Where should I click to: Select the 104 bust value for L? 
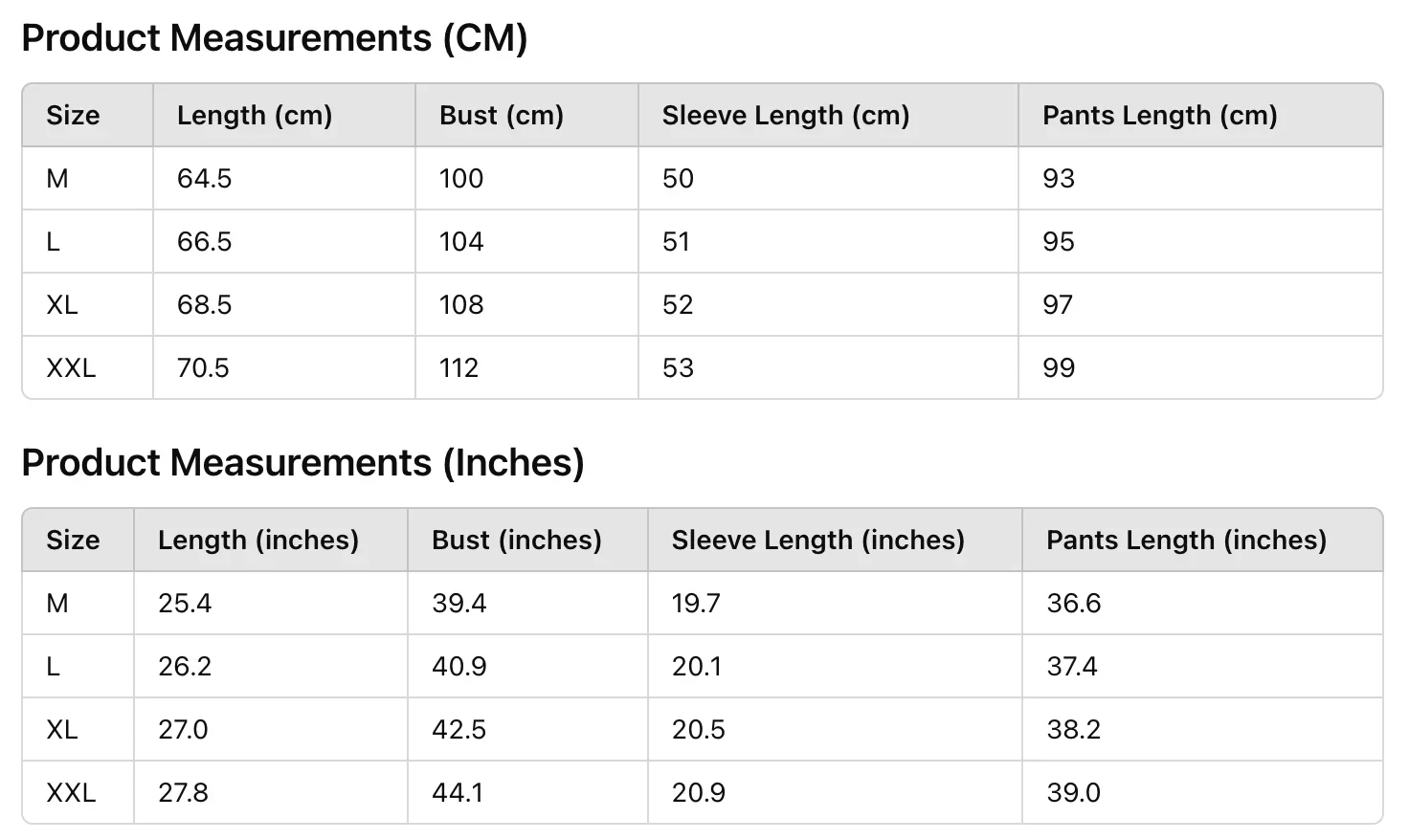[x=526, y=242]
